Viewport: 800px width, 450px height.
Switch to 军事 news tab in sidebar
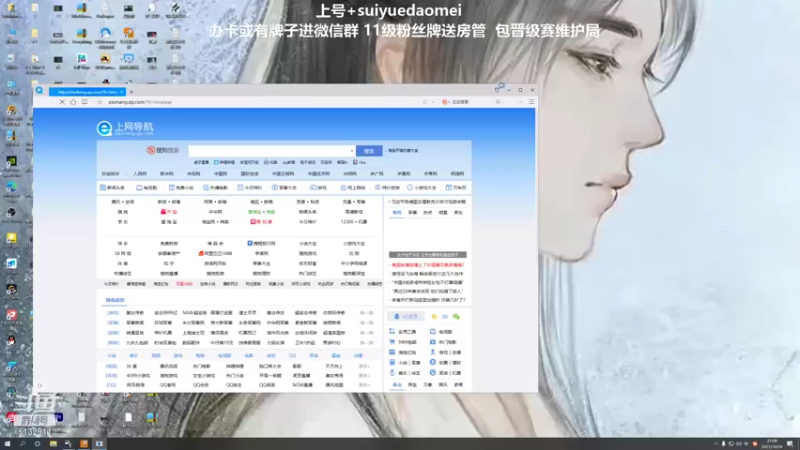412,213
